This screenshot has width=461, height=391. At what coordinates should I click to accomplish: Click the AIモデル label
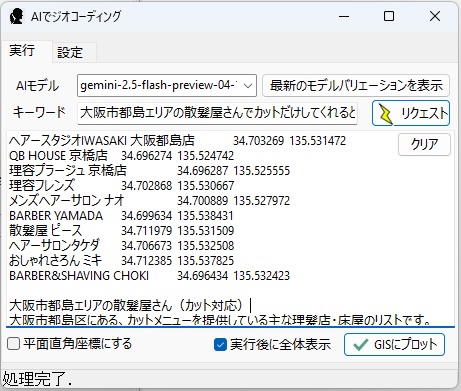(x=38, y=86)
